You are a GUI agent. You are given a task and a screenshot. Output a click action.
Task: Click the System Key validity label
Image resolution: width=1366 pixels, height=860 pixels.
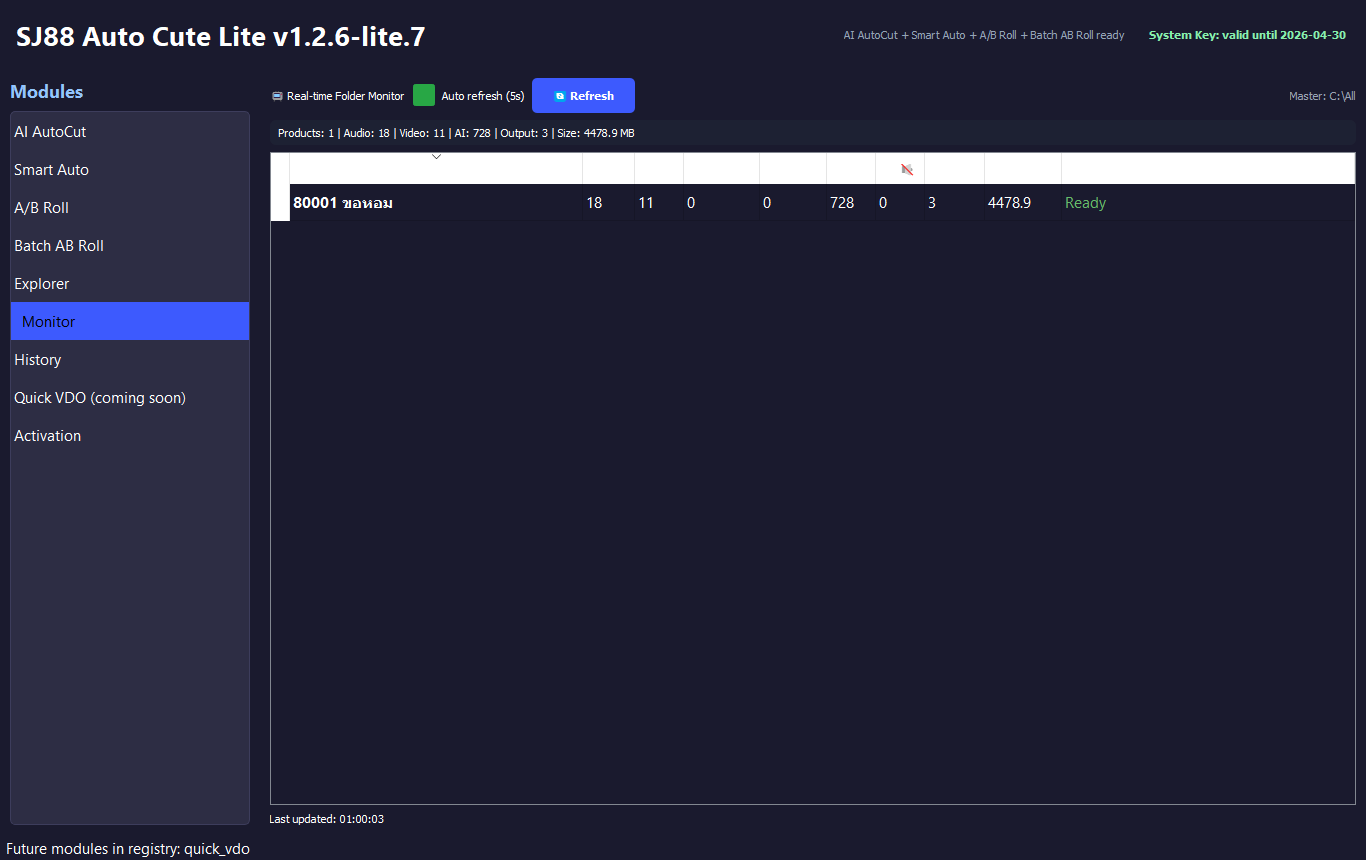pyautogui.click(x=1246, y=35)
